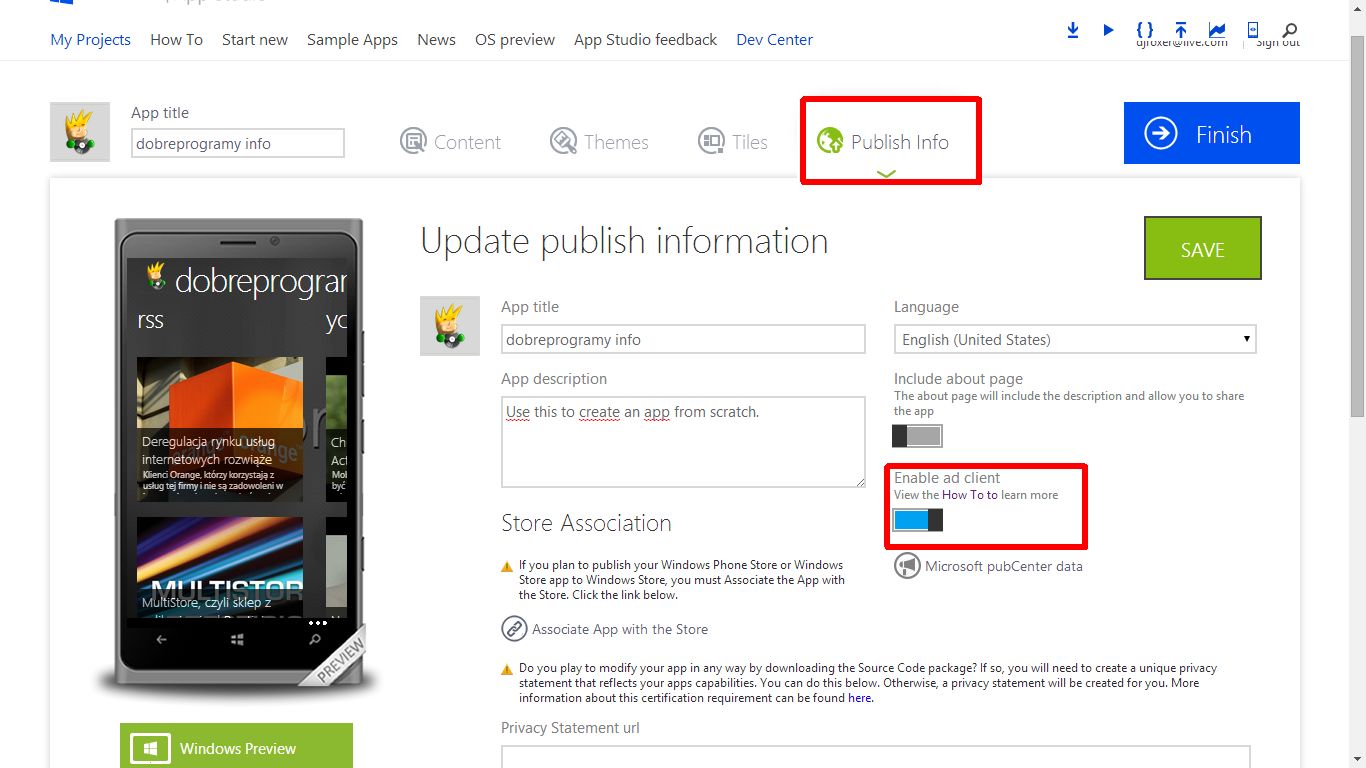Screen dimensions: 1366x768
Task: Switch to the Themes tab
Action: point(600,142)
